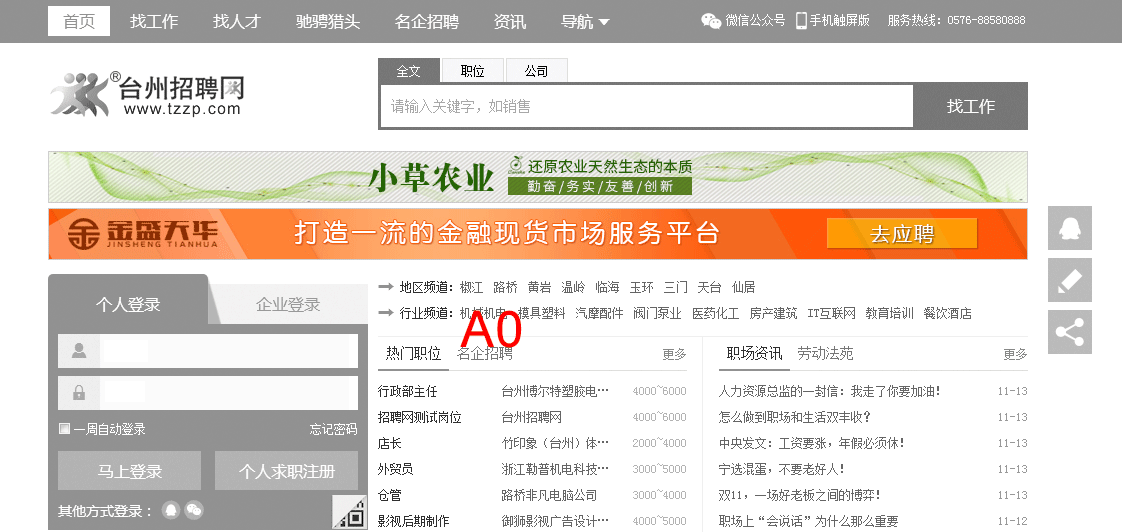Click the 忘记密码 link
Screen dimensions: 1122x532
coord(333,429)
